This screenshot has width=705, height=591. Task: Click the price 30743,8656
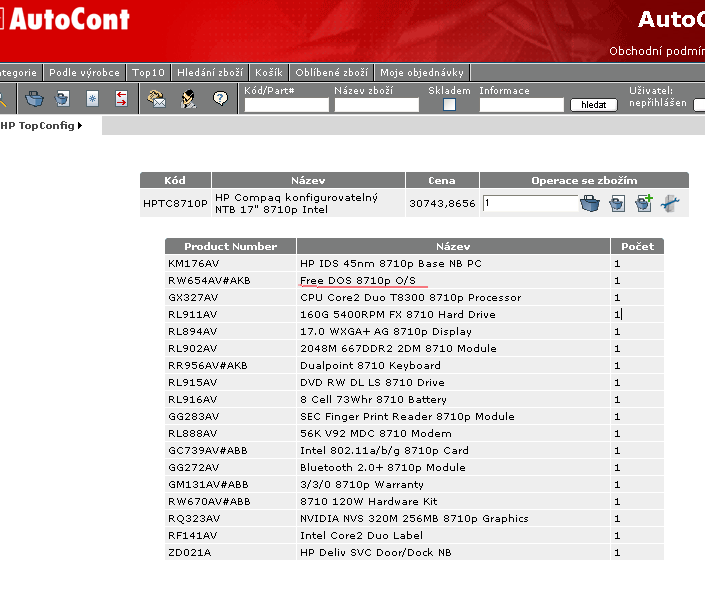pyautogui.click(x=442, y=203)
